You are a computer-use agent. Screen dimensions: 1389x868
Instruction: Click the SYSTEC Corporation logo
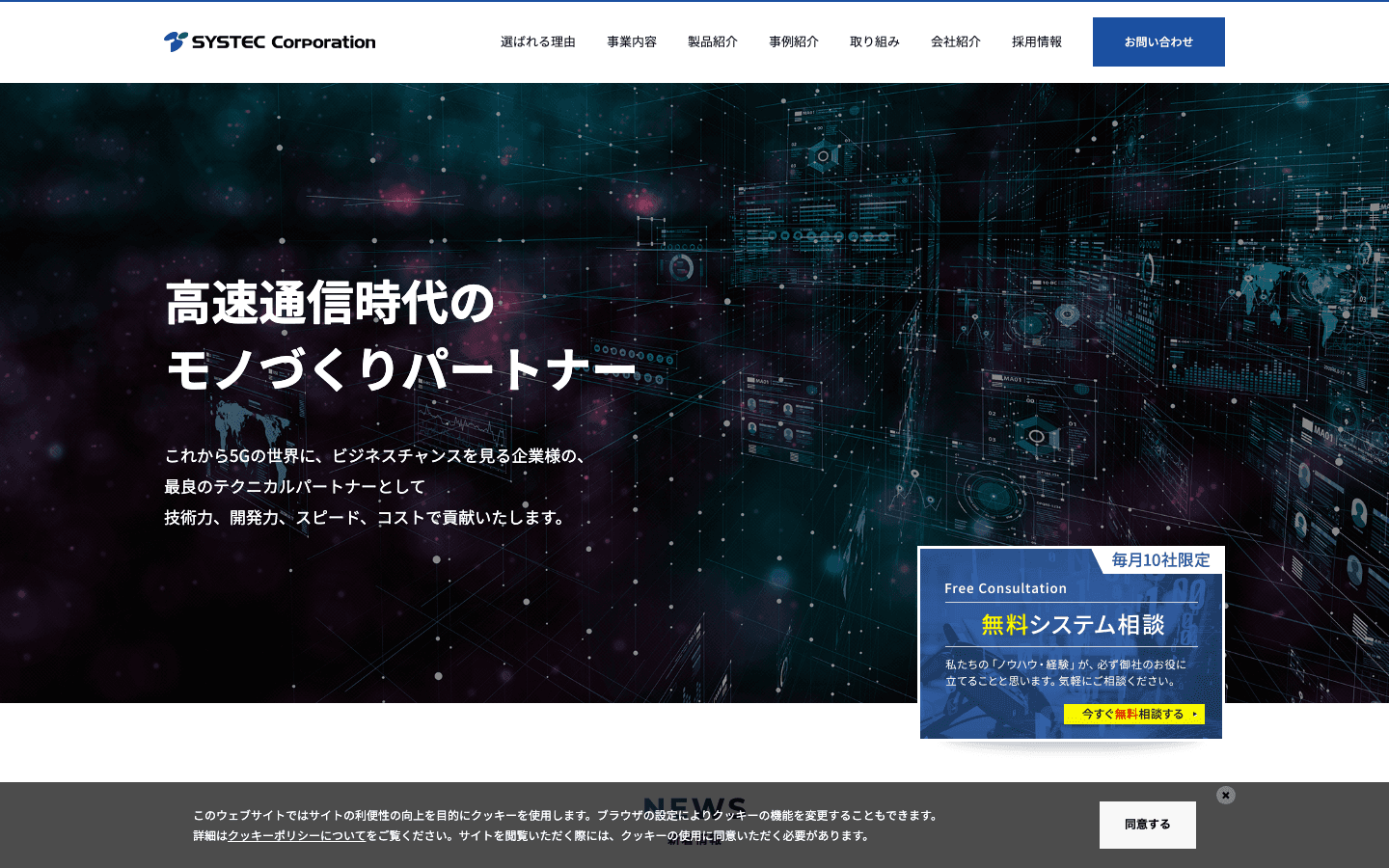click(269, 41)
